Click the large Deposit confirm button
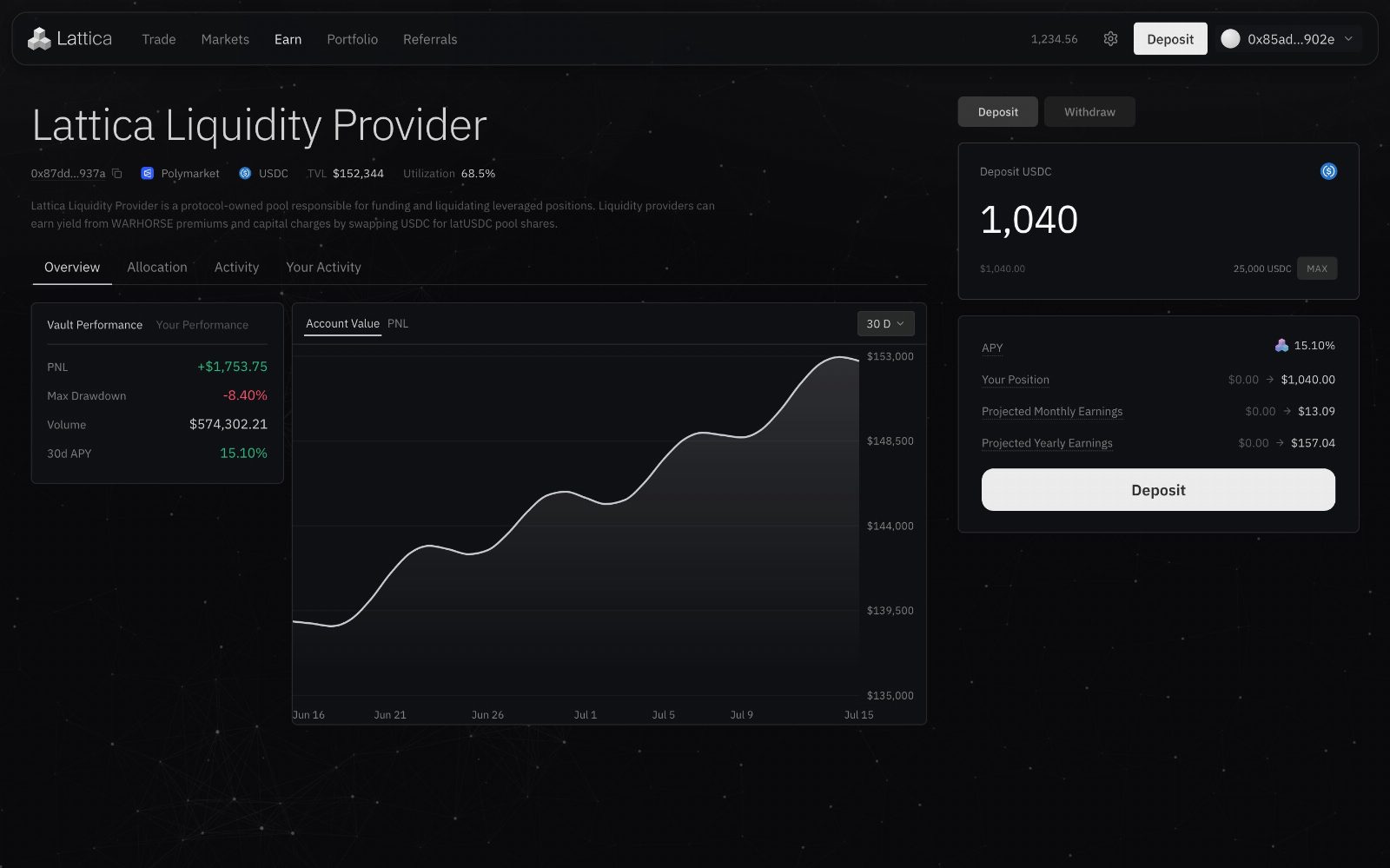Viewport: 1390px width, 868px height. (x=1158, y=490)
